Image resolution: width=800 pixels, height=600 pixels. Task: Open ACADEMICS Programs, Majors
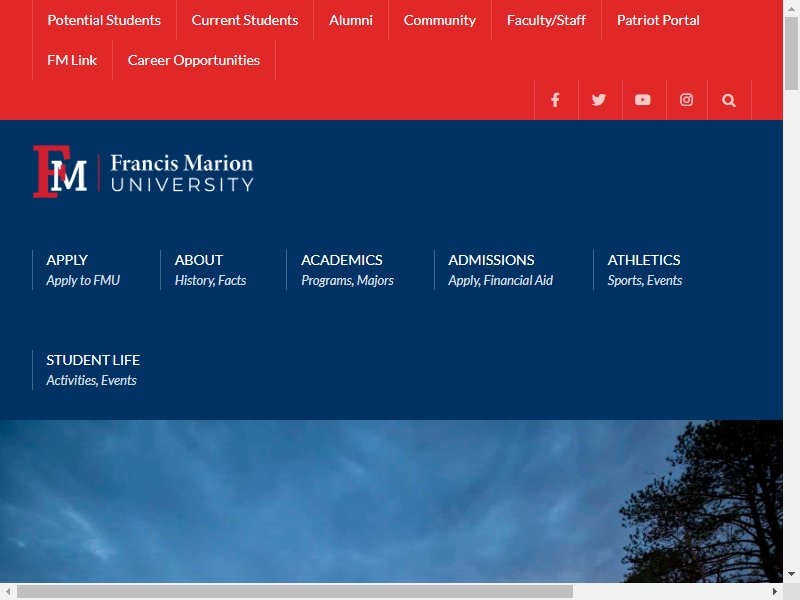point(347,270)
